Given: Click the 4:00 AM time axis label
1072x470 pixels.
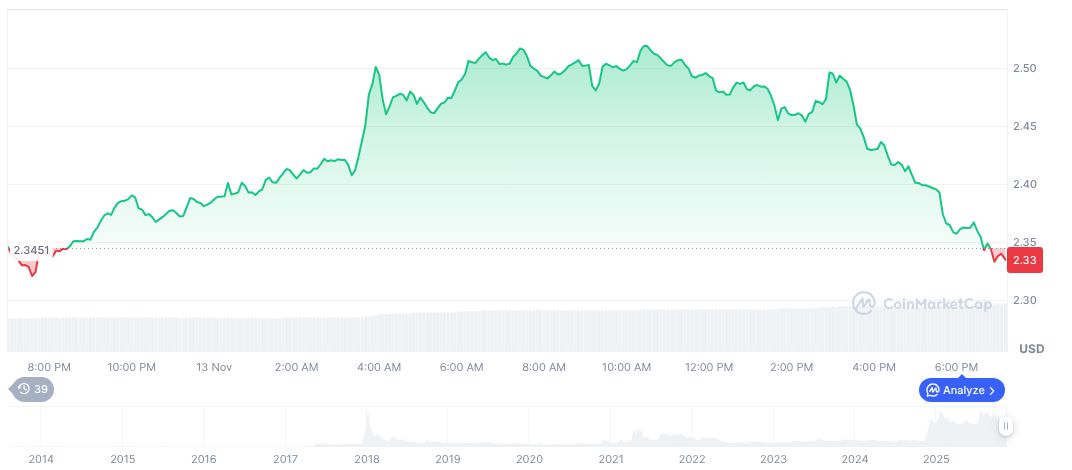Looking at the screenshot, I should pos(379,367).
